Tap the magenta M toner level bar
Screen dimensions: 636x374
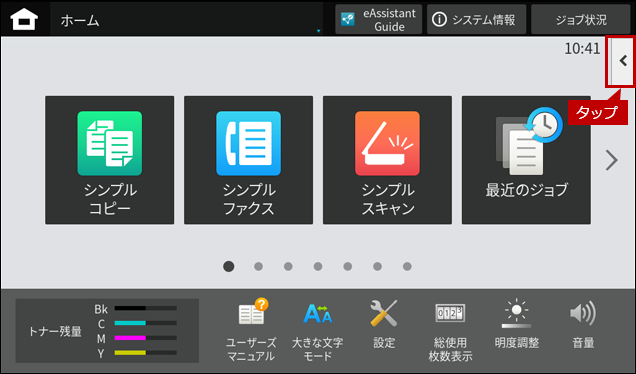(146, 337)
